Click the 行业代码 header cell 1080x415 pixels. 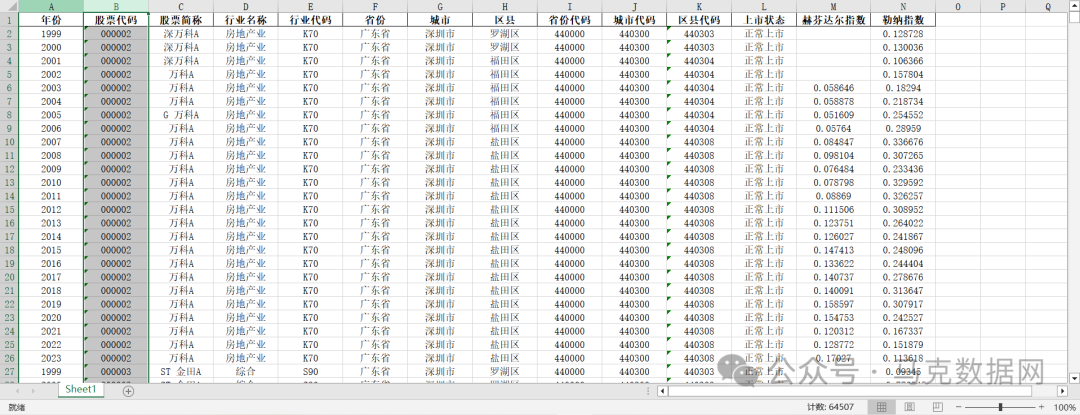(311, 19)
